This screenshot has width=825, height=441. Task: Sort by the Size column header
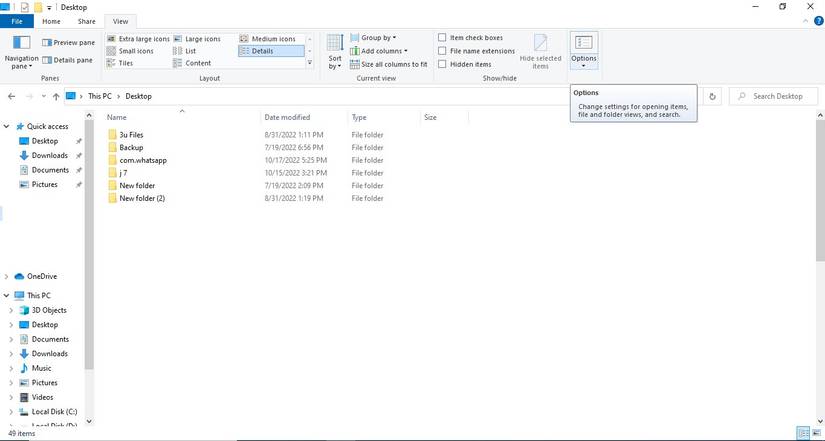click(444, 117)
